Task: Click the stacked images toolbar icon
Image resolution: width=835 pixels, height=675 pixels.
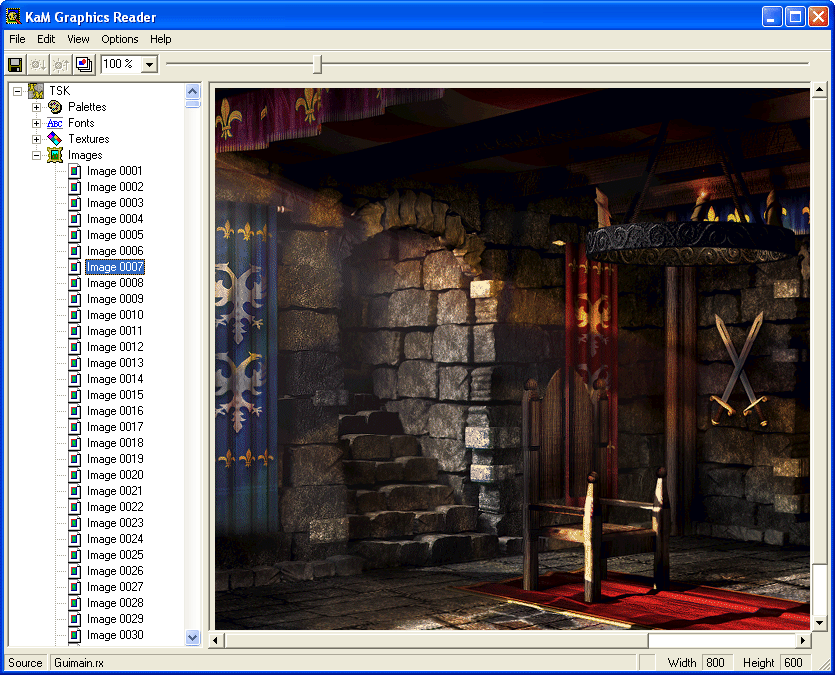Action: pos(84,64)
